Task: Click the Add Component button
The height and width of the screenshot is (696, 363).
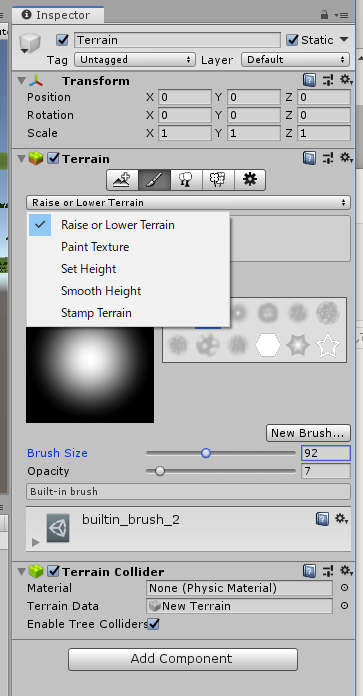Action: (x=183, y=659)
